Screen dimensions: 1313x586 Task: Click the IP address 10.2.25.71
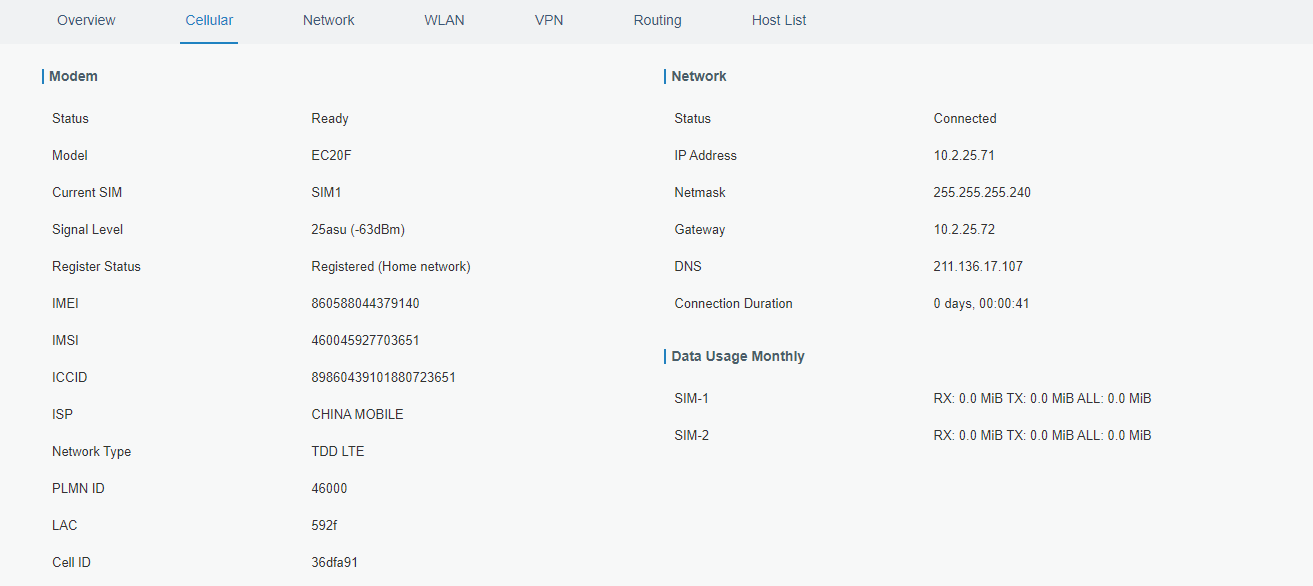click(963, 155)
